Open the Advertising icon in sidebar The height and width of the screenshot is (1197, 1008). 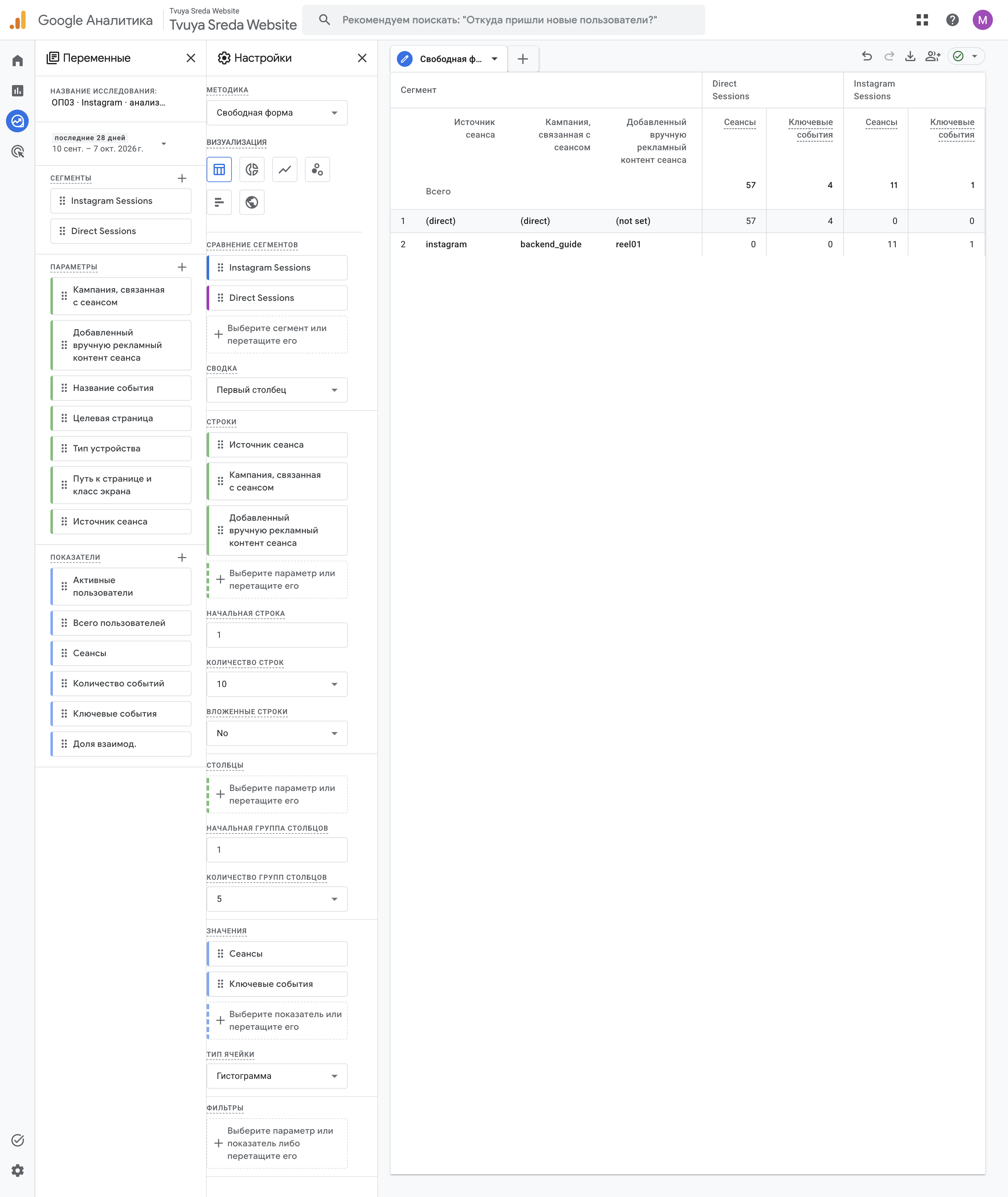[x=18, y=152]
